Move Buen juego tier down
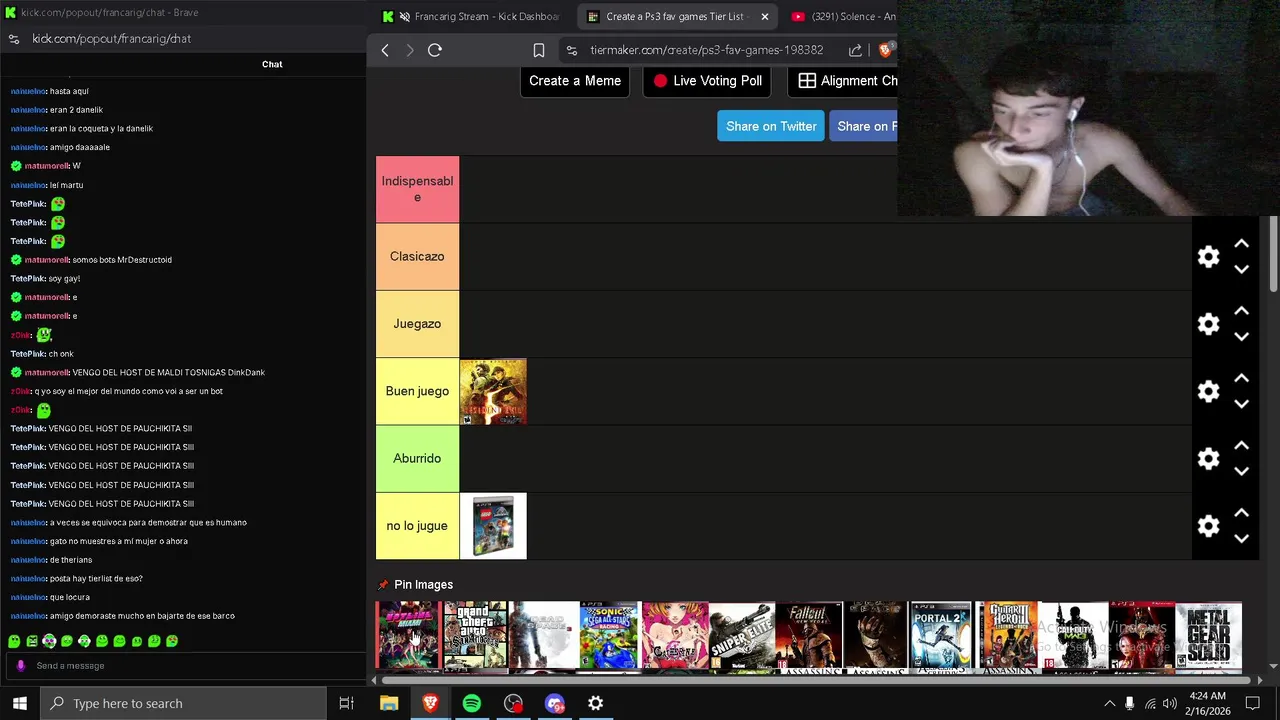Screen dimensions: 1280x720 1241,403
